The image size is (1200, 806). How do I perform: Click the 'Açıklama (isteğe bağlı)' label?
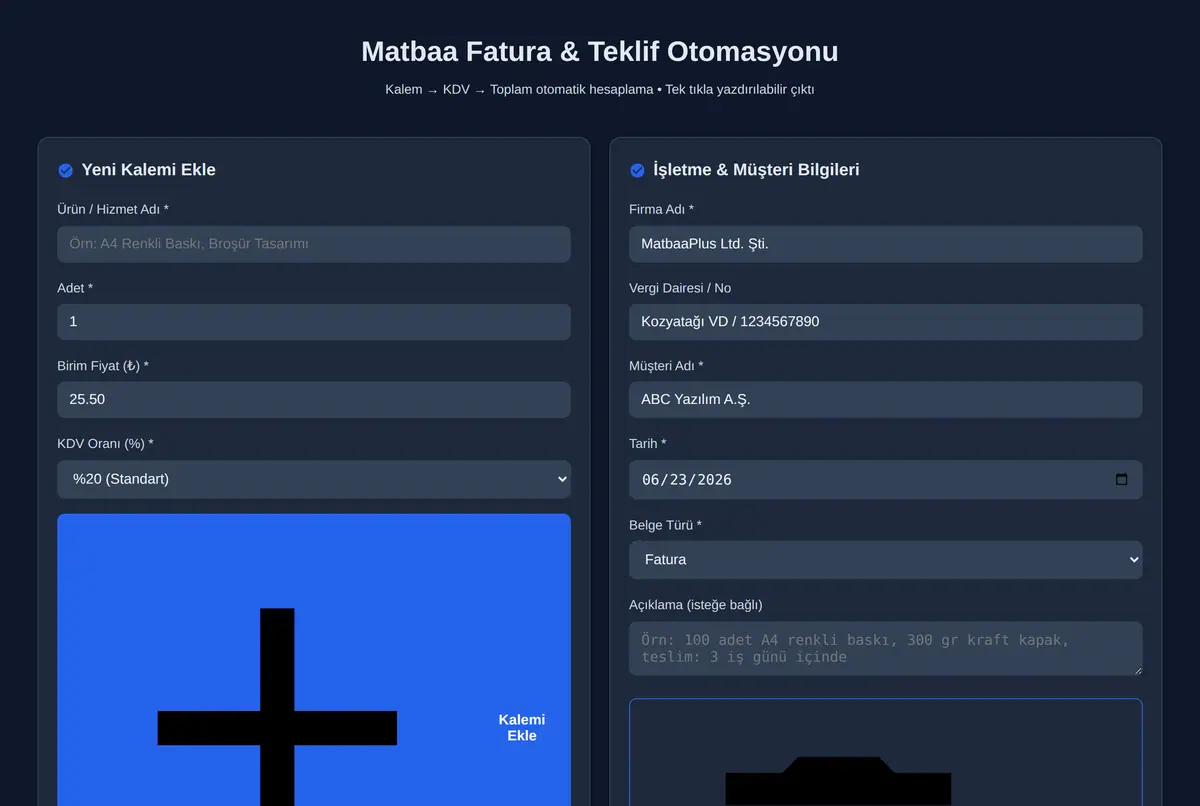click(696, 605)
